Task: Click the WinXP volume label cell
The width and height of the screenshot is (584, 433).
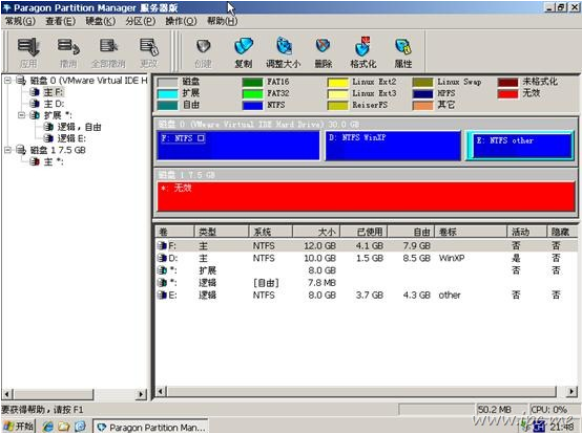Action: [451, 258]
